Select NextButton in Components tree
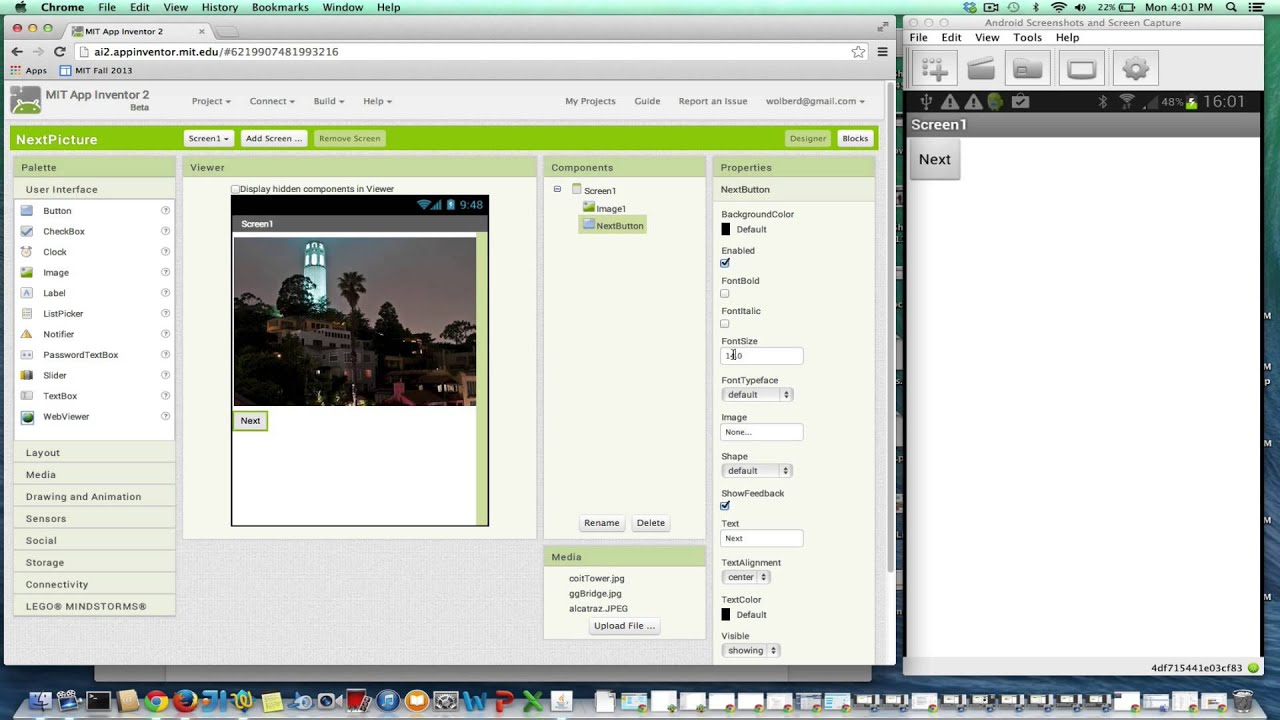This screenshot has height=720, width=1280. pyautogui.click(x=613, y=226)
